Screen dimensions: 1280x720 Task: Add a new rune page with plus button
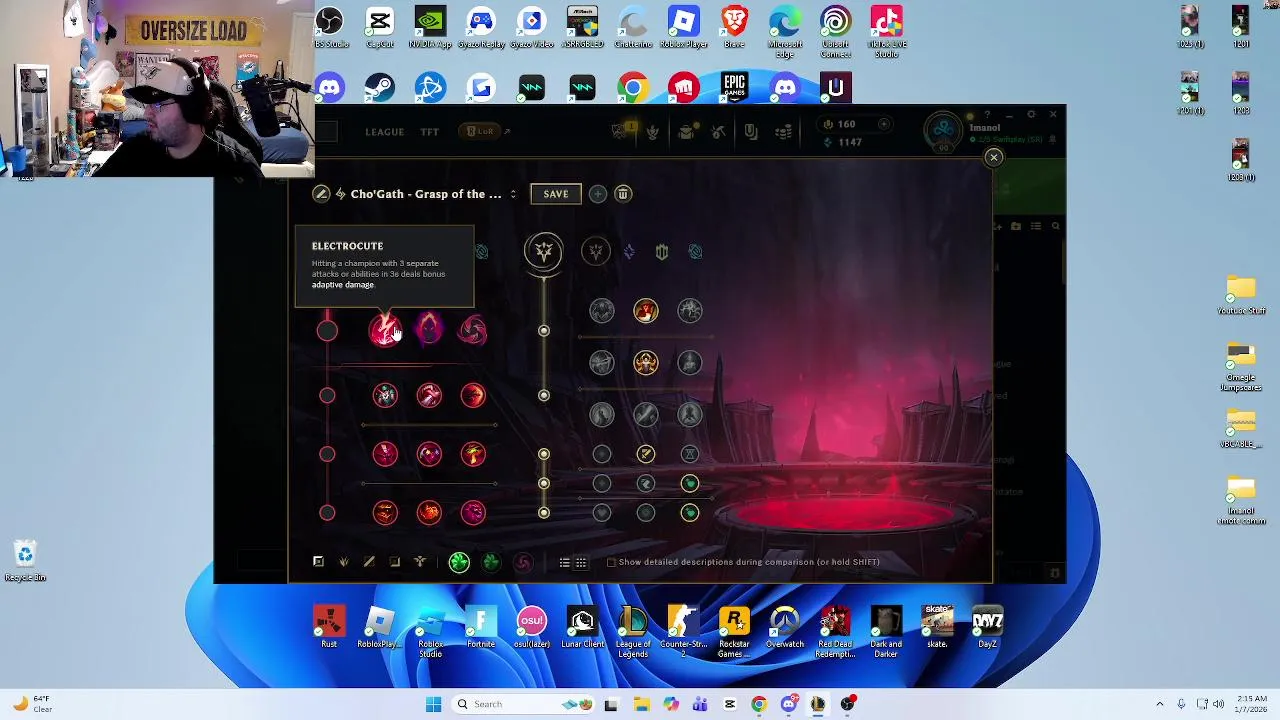click(597, 194)
